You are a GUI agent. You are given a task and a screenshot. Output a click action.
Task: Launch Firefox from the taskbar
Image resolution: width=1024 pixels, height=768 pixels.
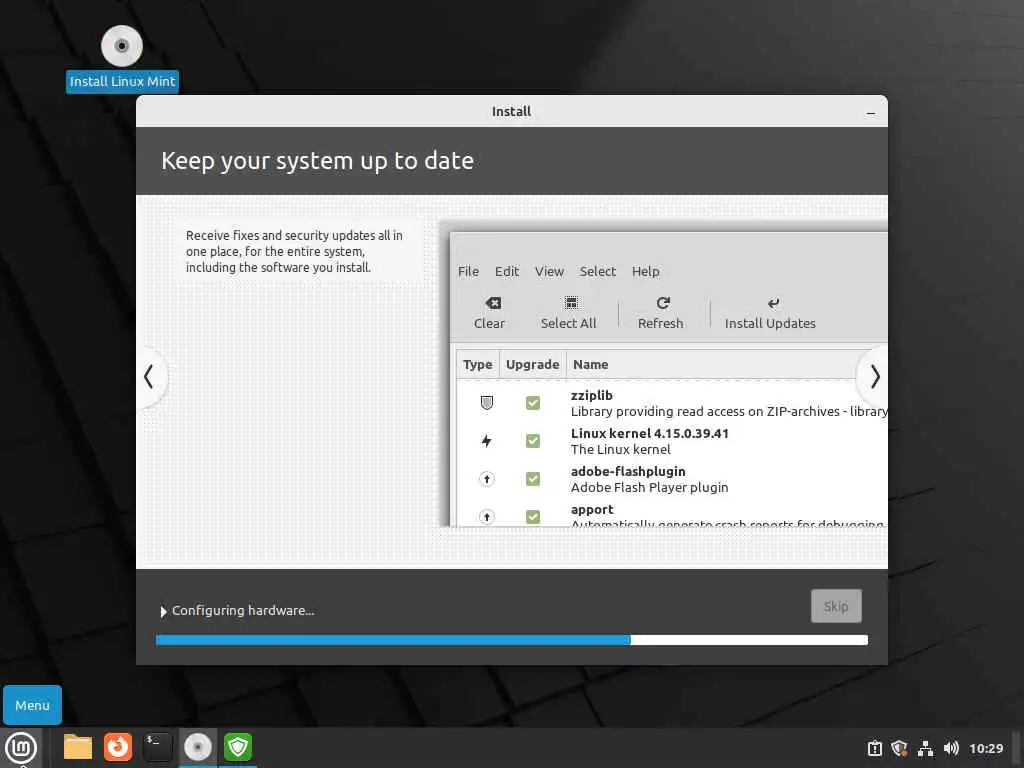(x=118, y=747)
